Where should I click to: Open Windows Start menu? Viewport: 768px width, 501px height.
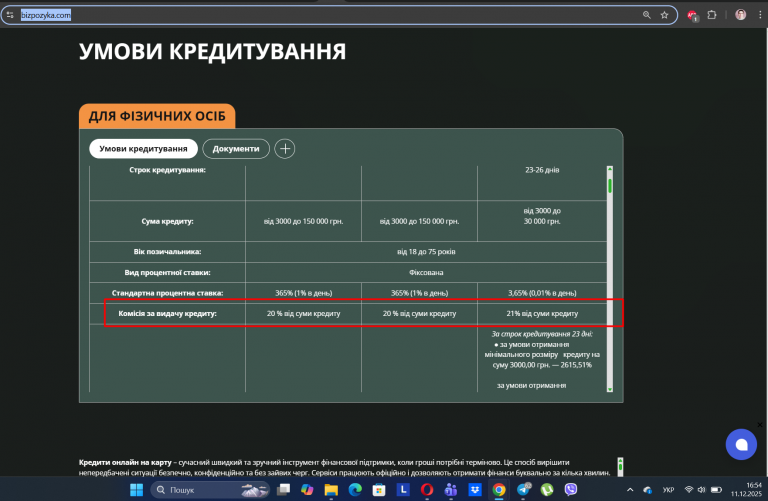pyautogui.click(x=136, y=490)
